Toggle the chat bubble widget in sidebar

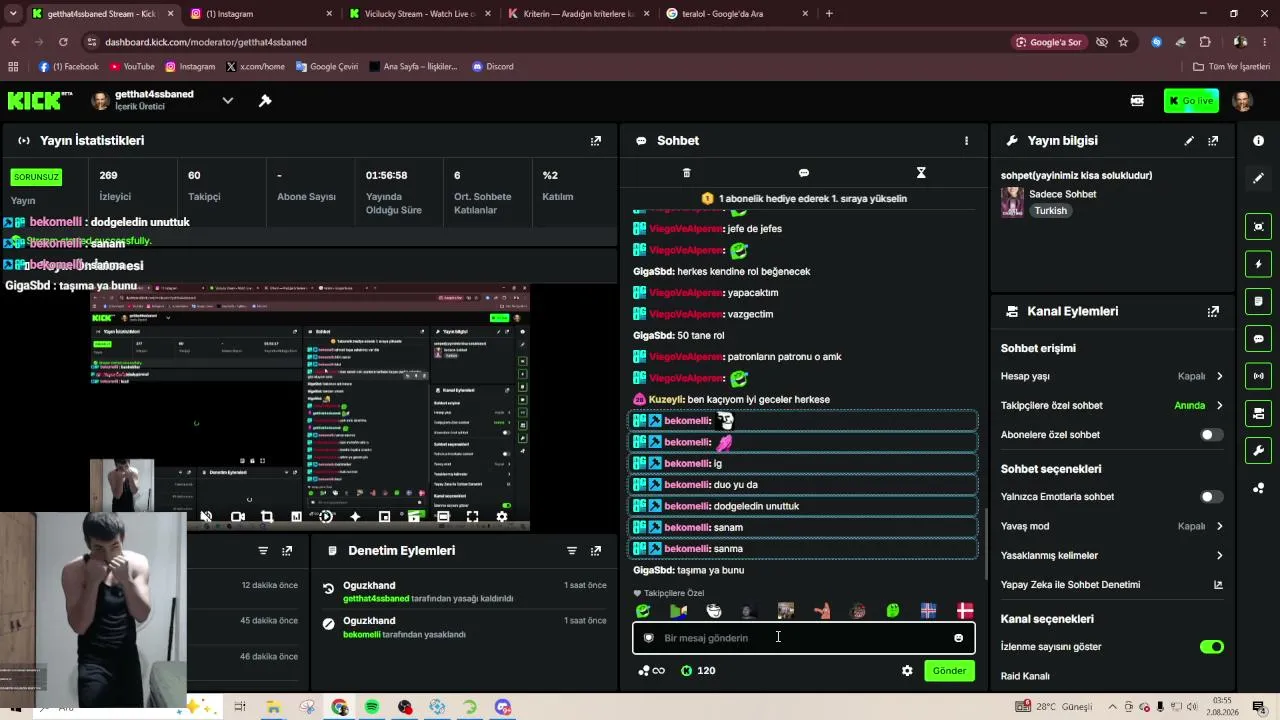click(1258, 339)
